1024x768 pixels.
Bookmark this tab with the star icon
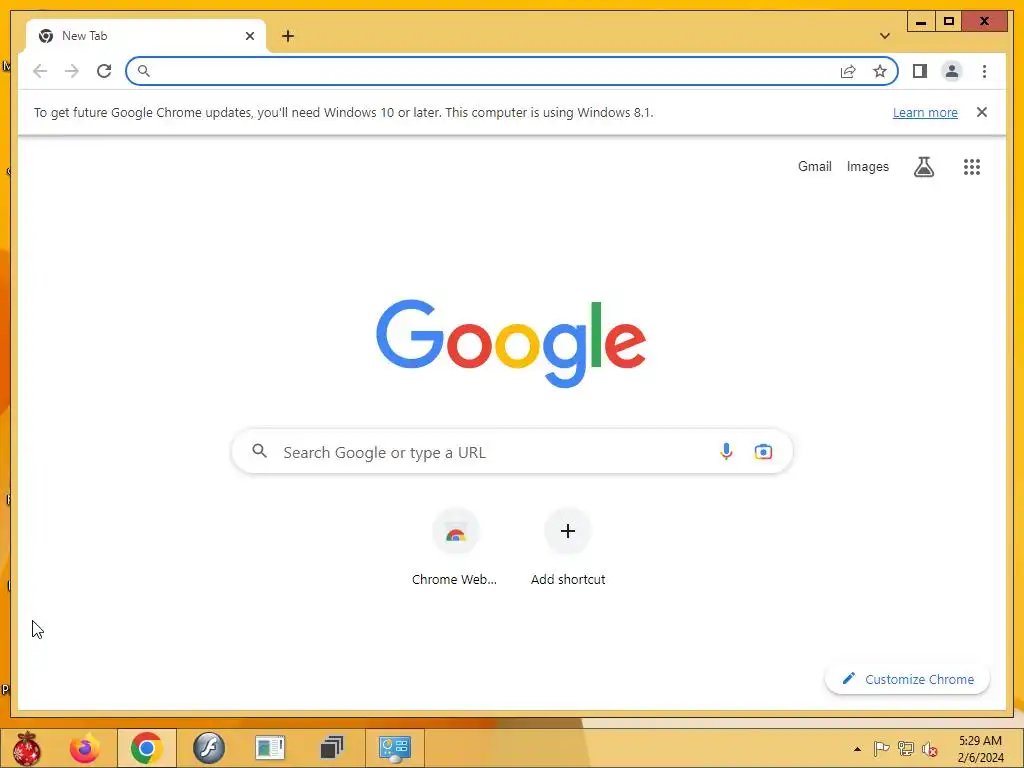[880, 71]
